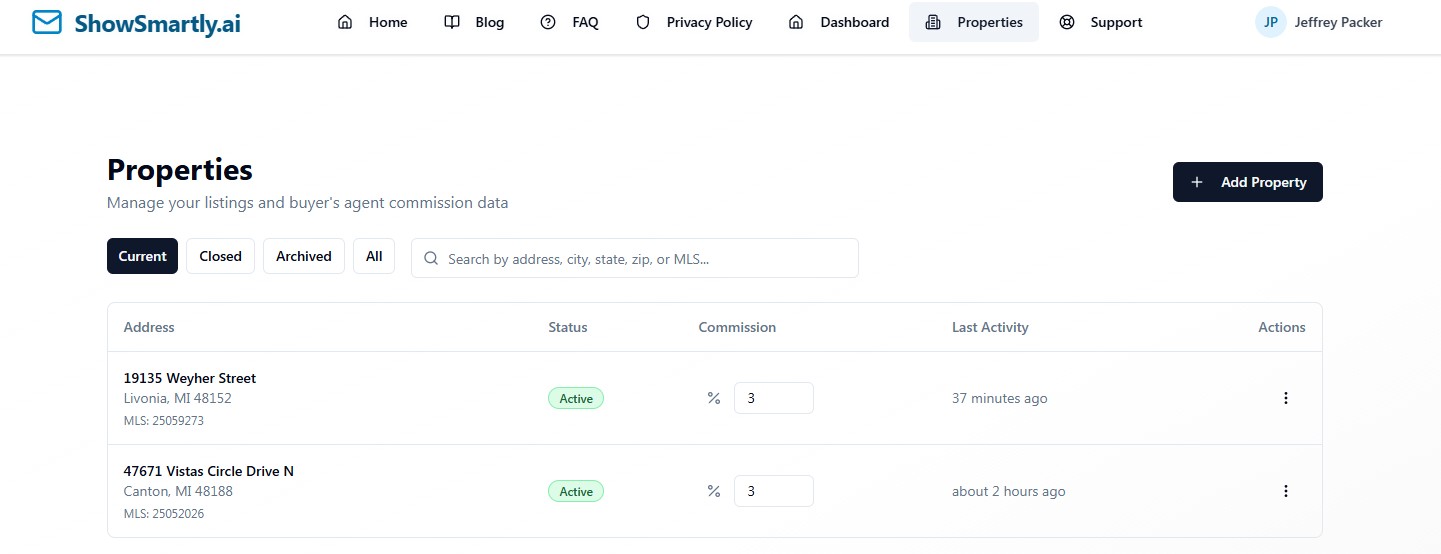The image size is (1441, 554).
Task: Click the shield icon beside Privacy Policy
Action: [x=643, y=22]
